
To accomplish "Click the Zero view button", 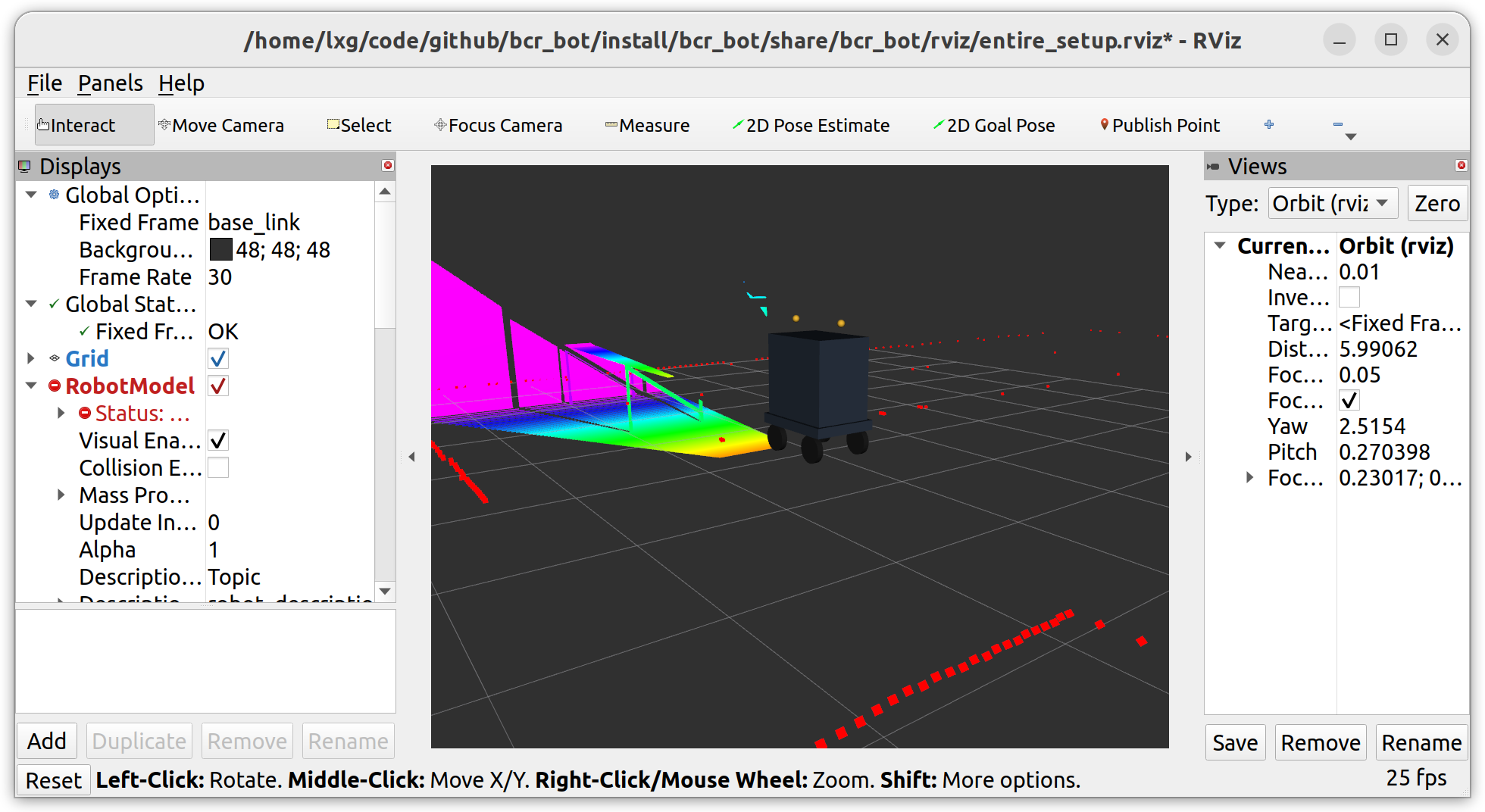I will point(1437,203).
